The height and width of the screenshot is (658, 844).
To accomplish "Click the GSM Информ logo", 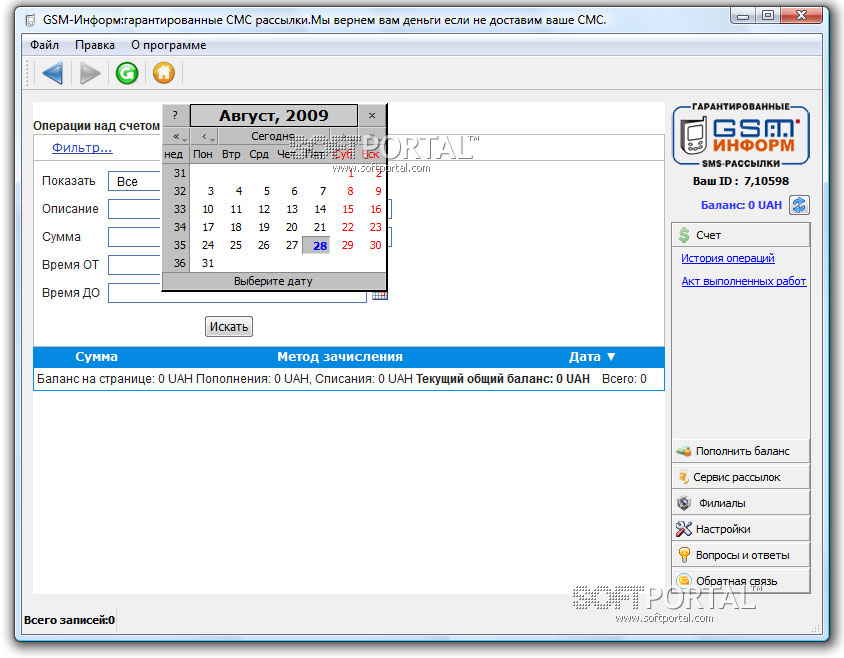I will [x=741, y=136].
